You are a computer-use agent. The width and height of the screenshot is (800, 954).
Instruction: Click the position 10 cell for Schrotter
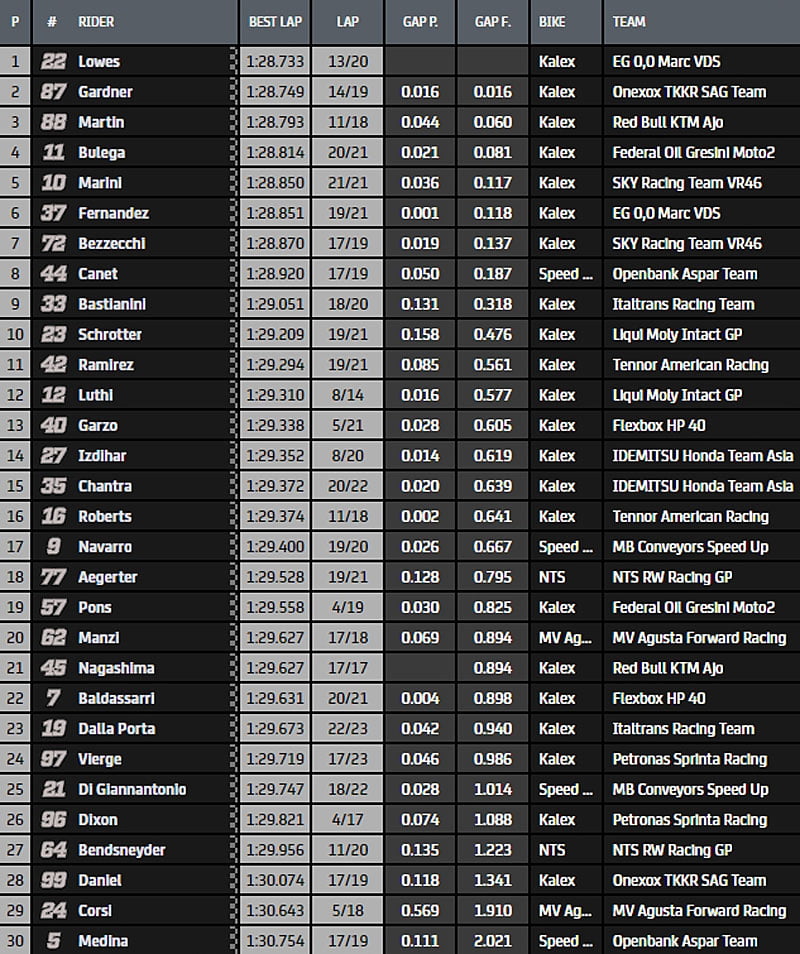point(15,334)
